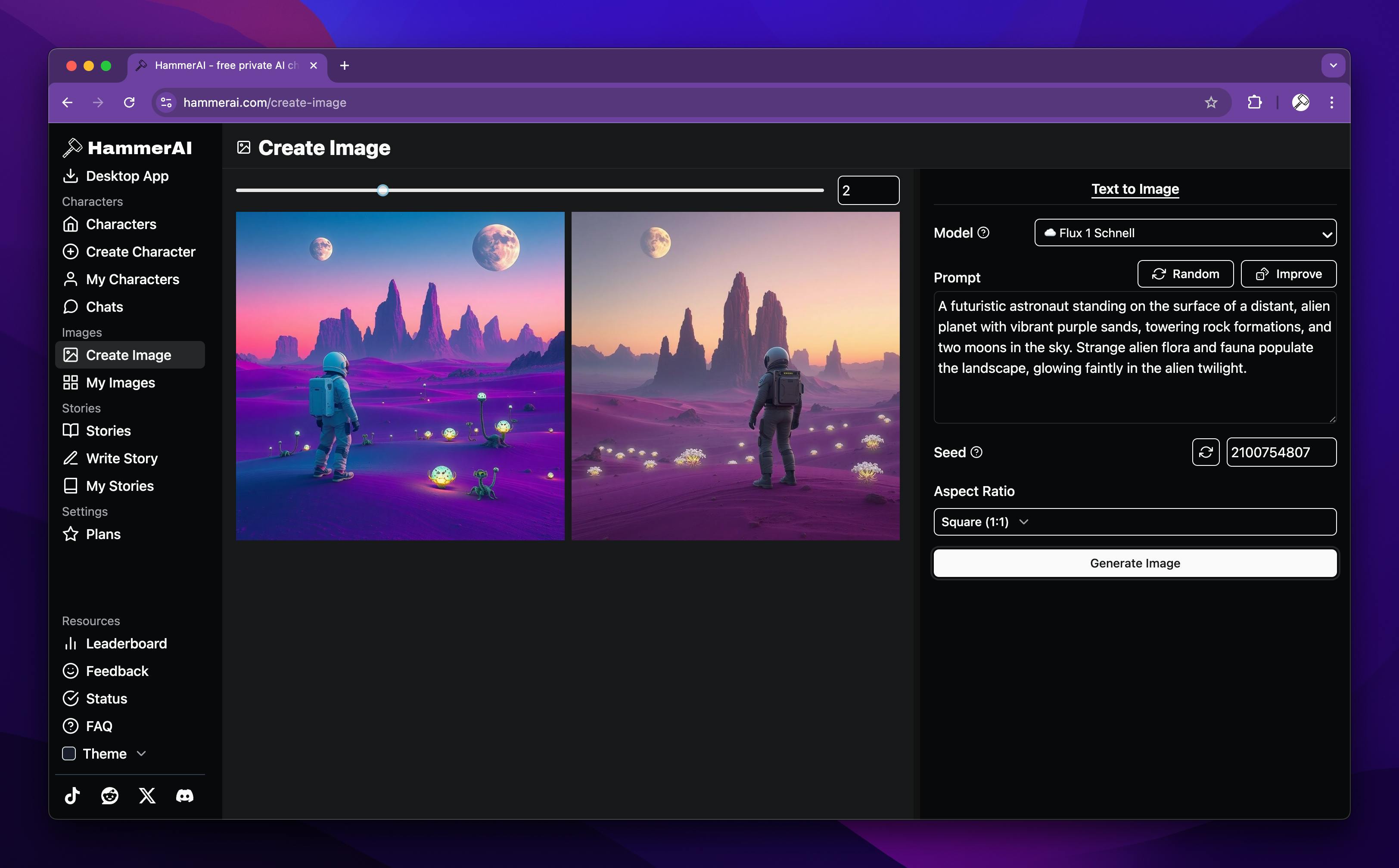Image resolution: width=1399 pixels, height=868 pixels.
Task: Click the Generate Image button
Action: click(1135, 563)
